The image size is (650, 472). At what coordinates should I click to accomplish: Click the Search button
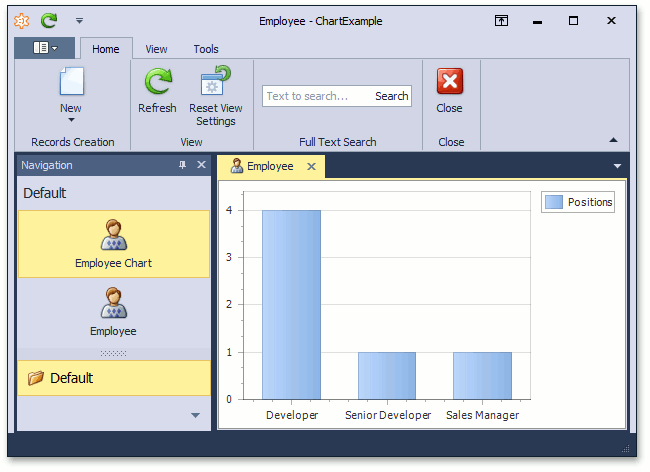(392, 96)
